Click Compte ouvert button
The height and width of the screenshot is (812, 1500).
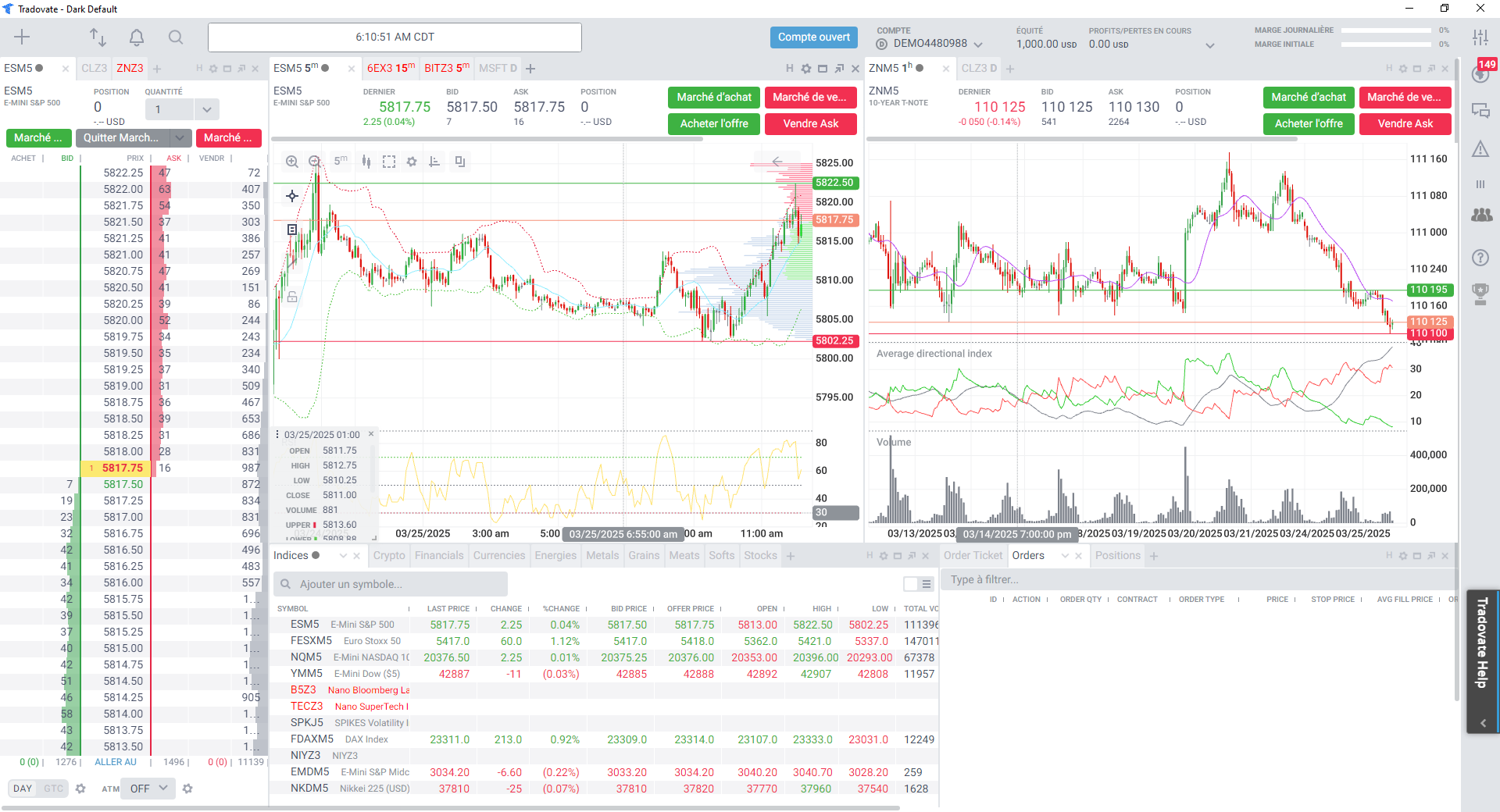(814, 37)
